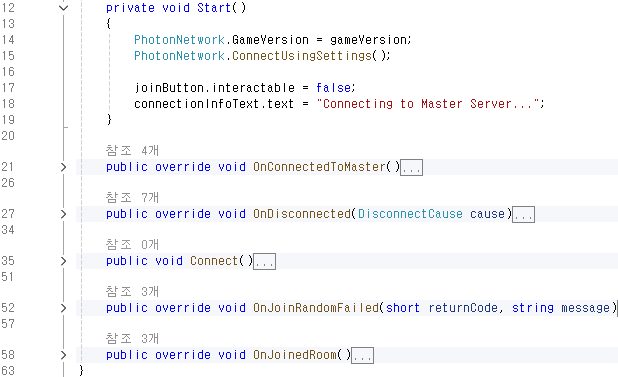Click PhotonNetwork in the GameVersion line
Viewport: 618px width, 377px height.
(x=179, y=40)
